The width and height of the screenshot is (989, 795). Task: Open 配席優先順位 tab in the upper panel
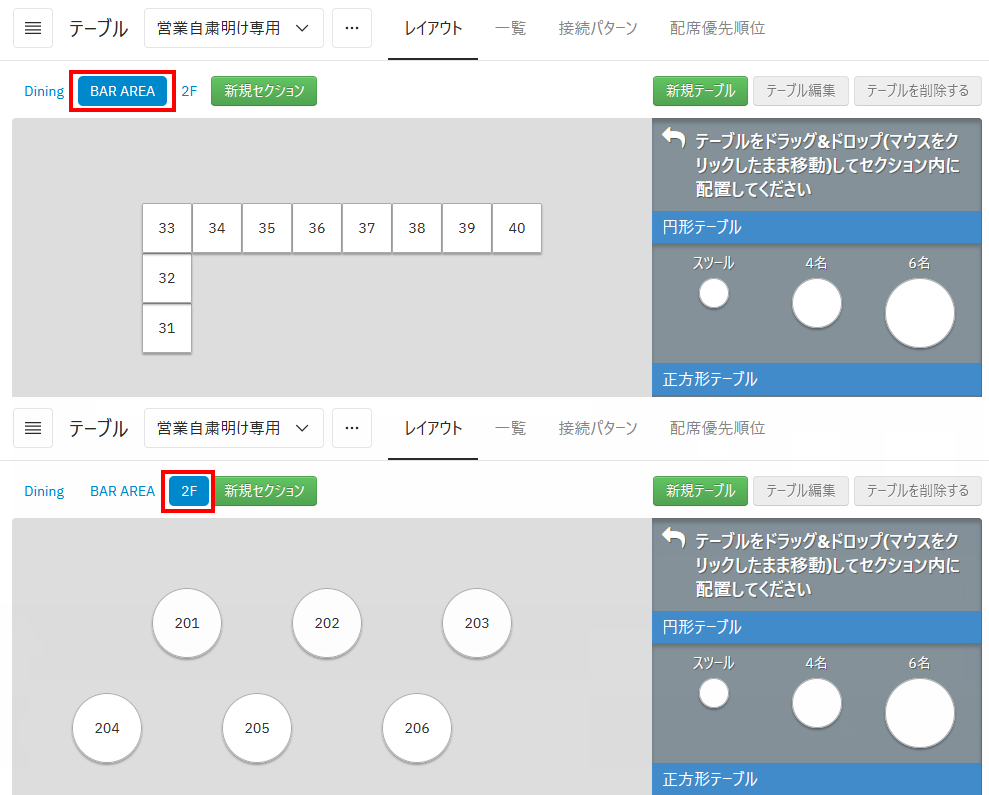[717, 28]
